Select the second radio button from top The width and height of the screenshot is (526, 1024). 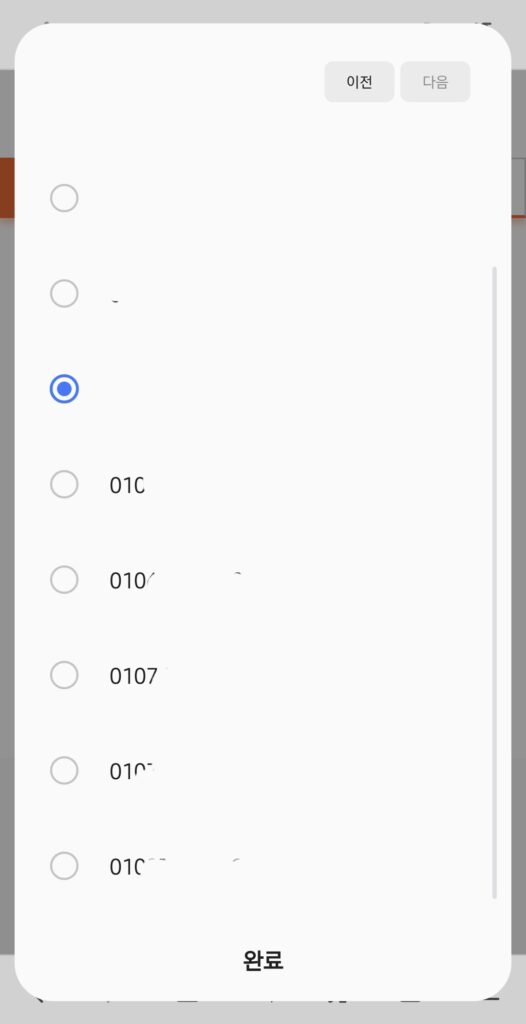(x=64, y=293)
